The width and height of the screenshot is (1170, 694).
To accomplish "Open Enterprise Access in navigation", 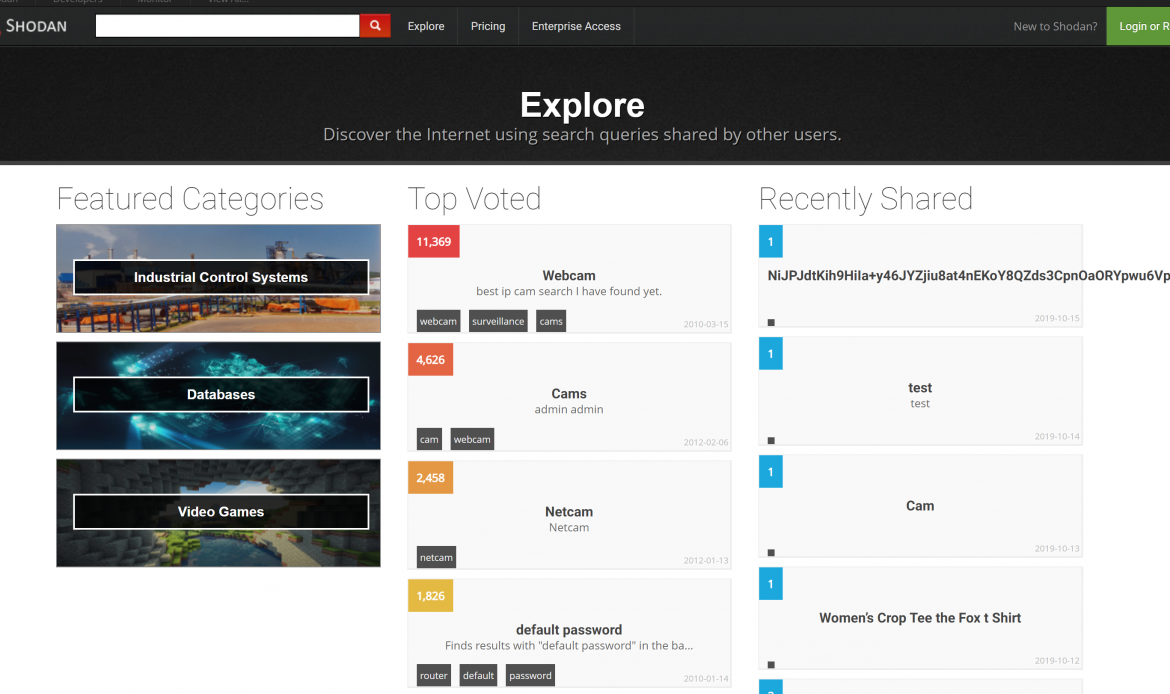I will pos(576,26).
